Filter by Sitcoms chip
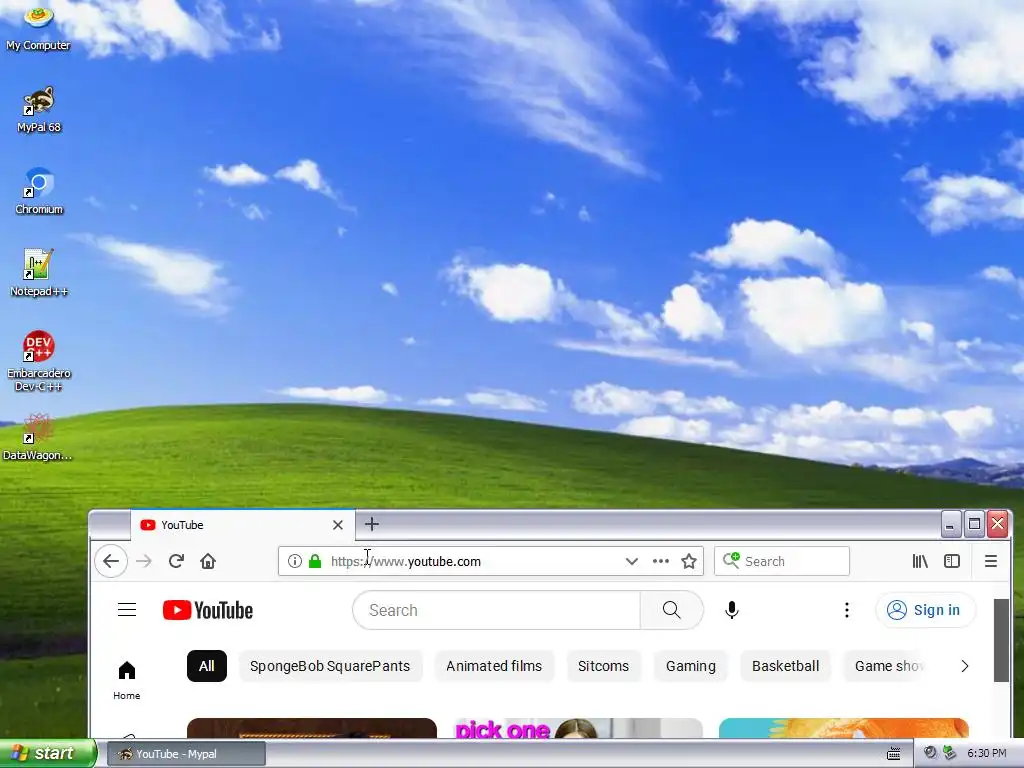Viewport: 1024px width, 768px height. coord(603,666)
